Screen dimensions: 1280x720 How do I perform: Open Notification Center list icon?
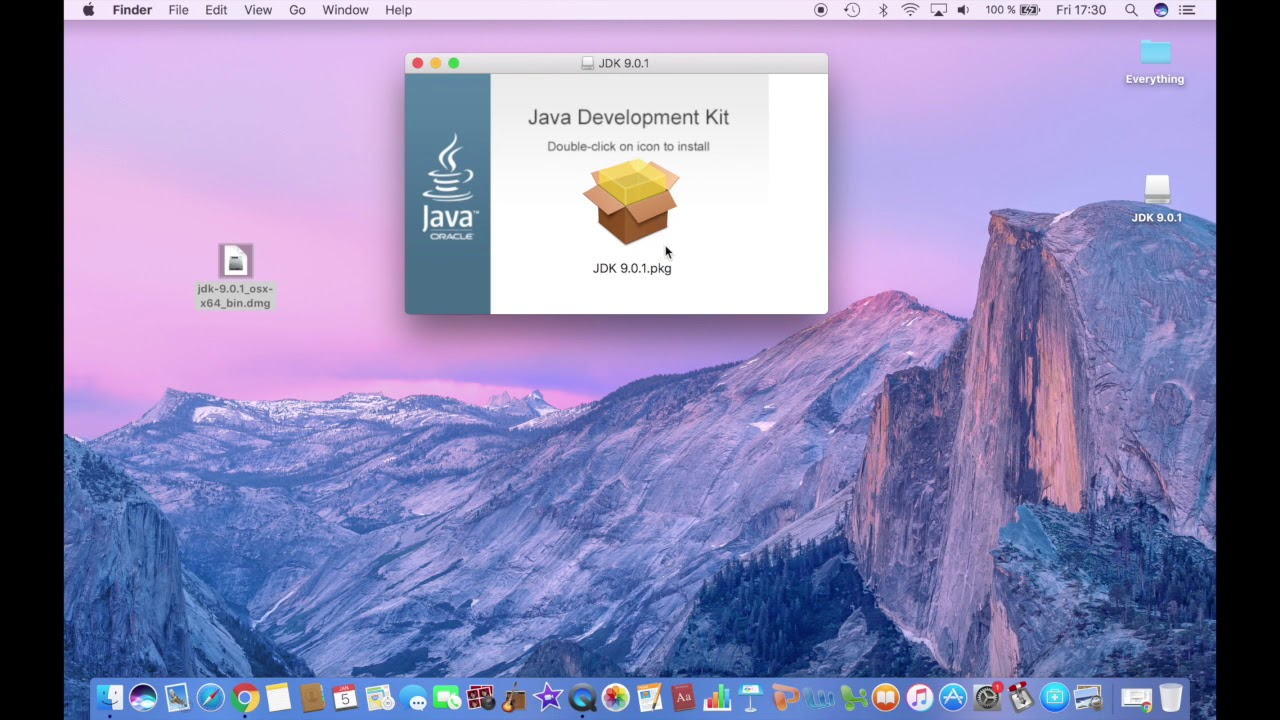click(x=1187, y=10)
